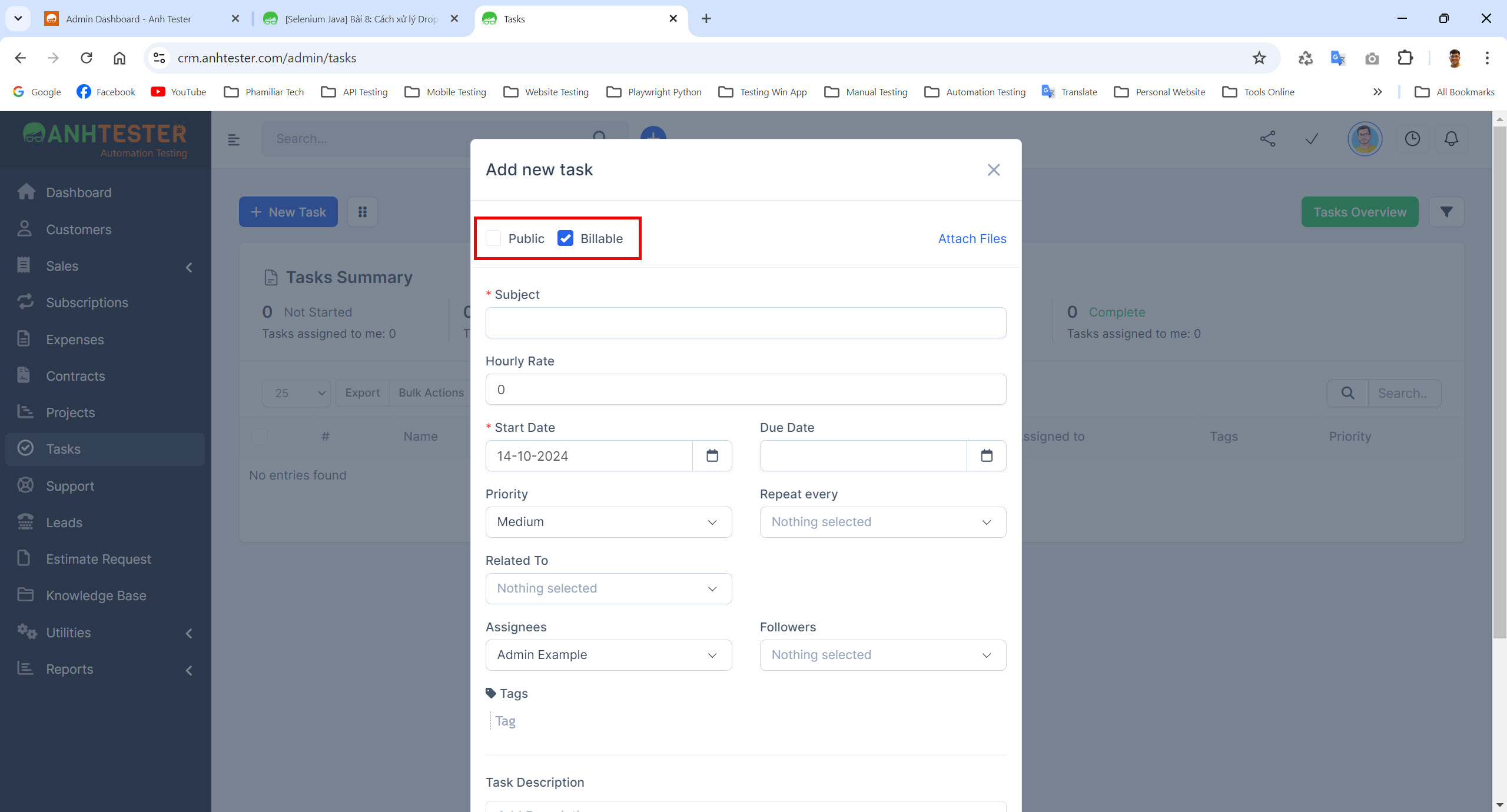
Task: Open Leads in the sidebar
Action: [105, 523]
